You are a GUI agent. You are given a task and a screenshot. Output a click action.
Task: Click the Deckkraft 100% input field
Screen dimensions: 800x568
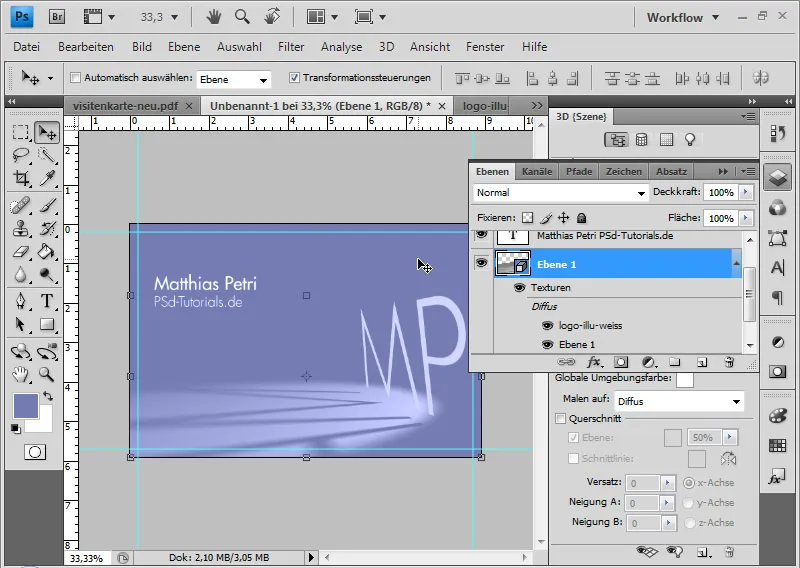pyautogui.click(x=721, y=192)
